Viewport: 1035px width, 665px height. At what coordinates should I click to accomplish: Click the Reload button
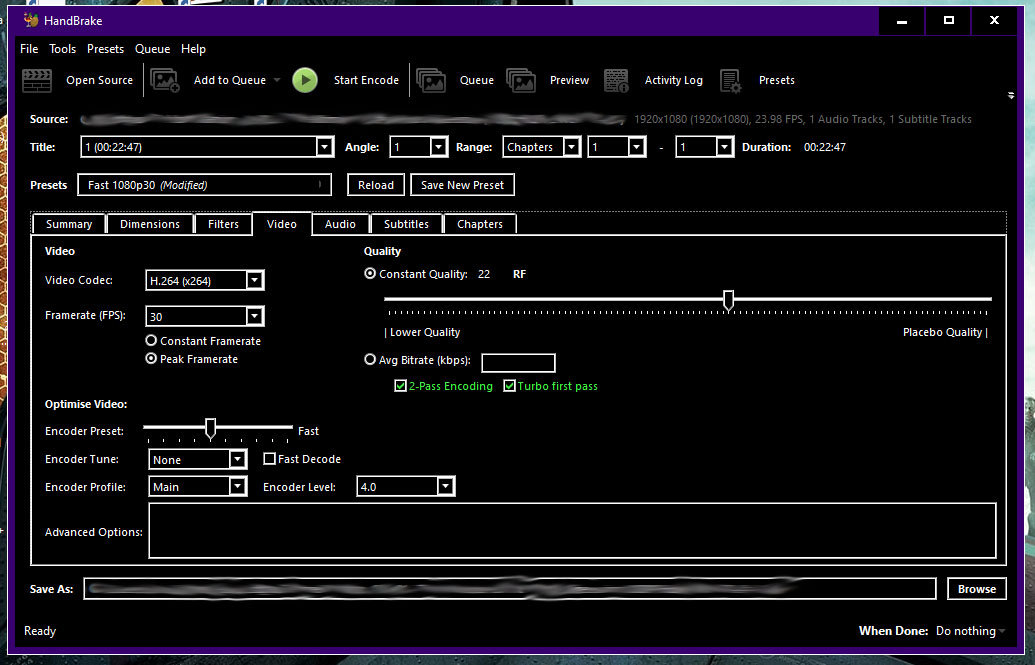click(376, 185)
